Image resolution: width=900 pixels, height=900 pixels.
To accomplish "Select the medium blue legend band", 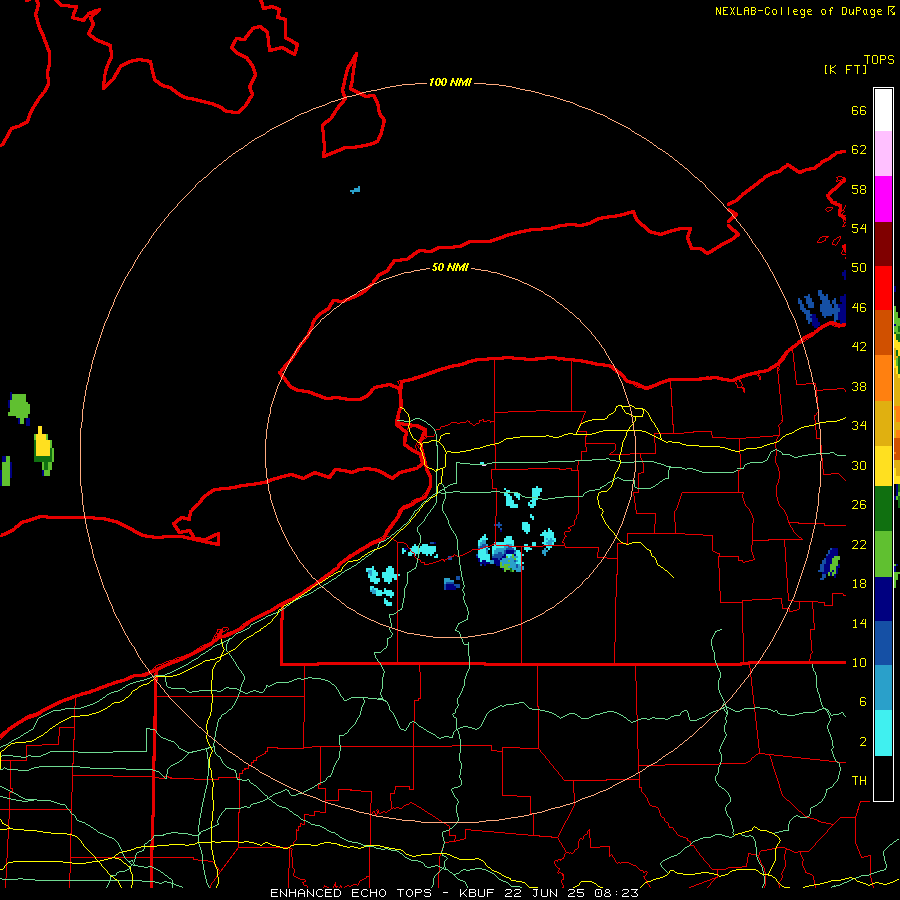I will tap(883, 643).
